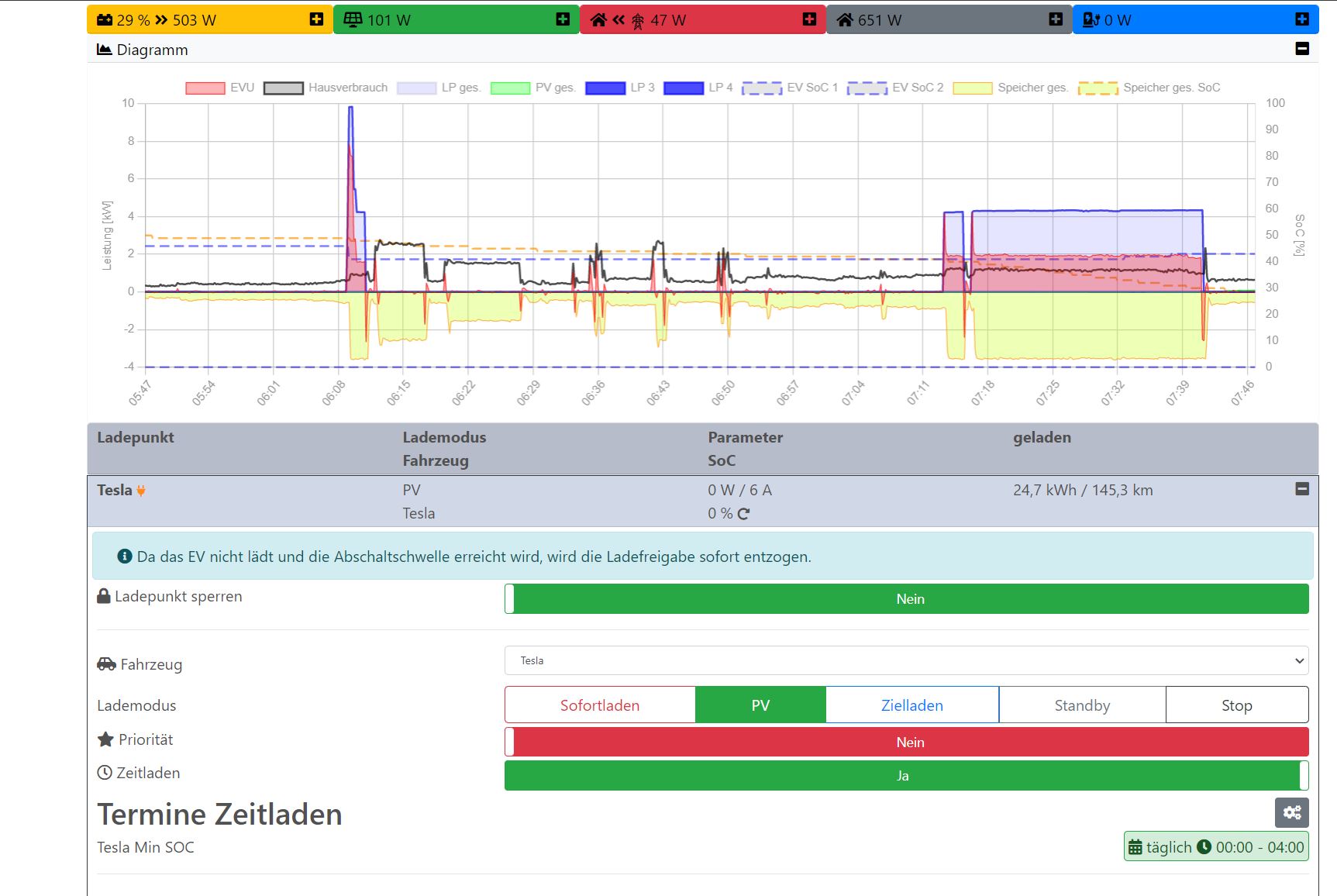
Task: Select Zielladen charge mode
Action: click(911, 705)
